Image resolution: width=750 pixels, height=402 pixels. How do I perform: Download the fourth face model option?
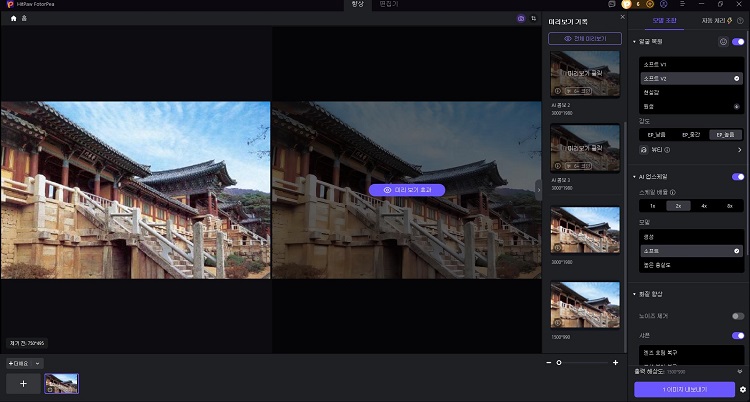click(x=737, y=107)
